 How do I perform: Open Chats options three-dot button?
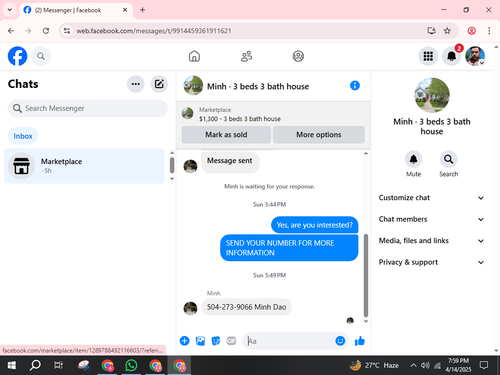point(136,84)
